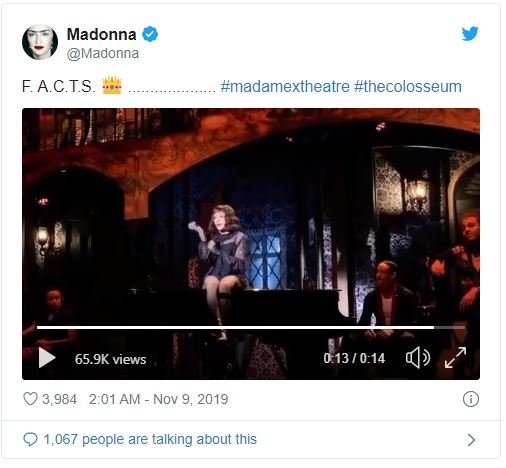Viewport: 506px width, 468px height.
Task: Click the Madonna display name
Action: coord(102,34)
